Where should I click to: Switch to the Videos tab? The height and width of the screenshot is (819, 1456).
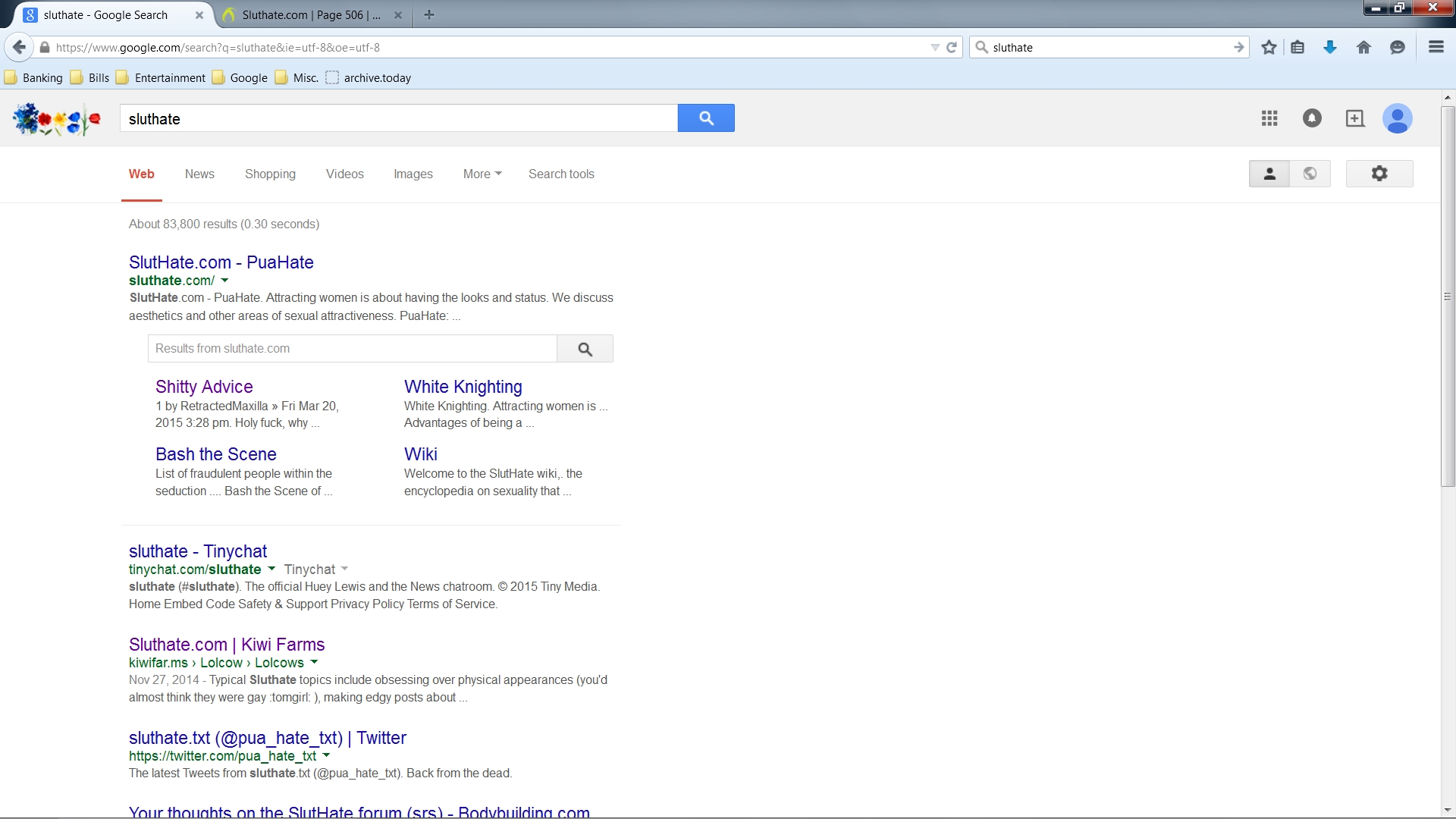345,174
